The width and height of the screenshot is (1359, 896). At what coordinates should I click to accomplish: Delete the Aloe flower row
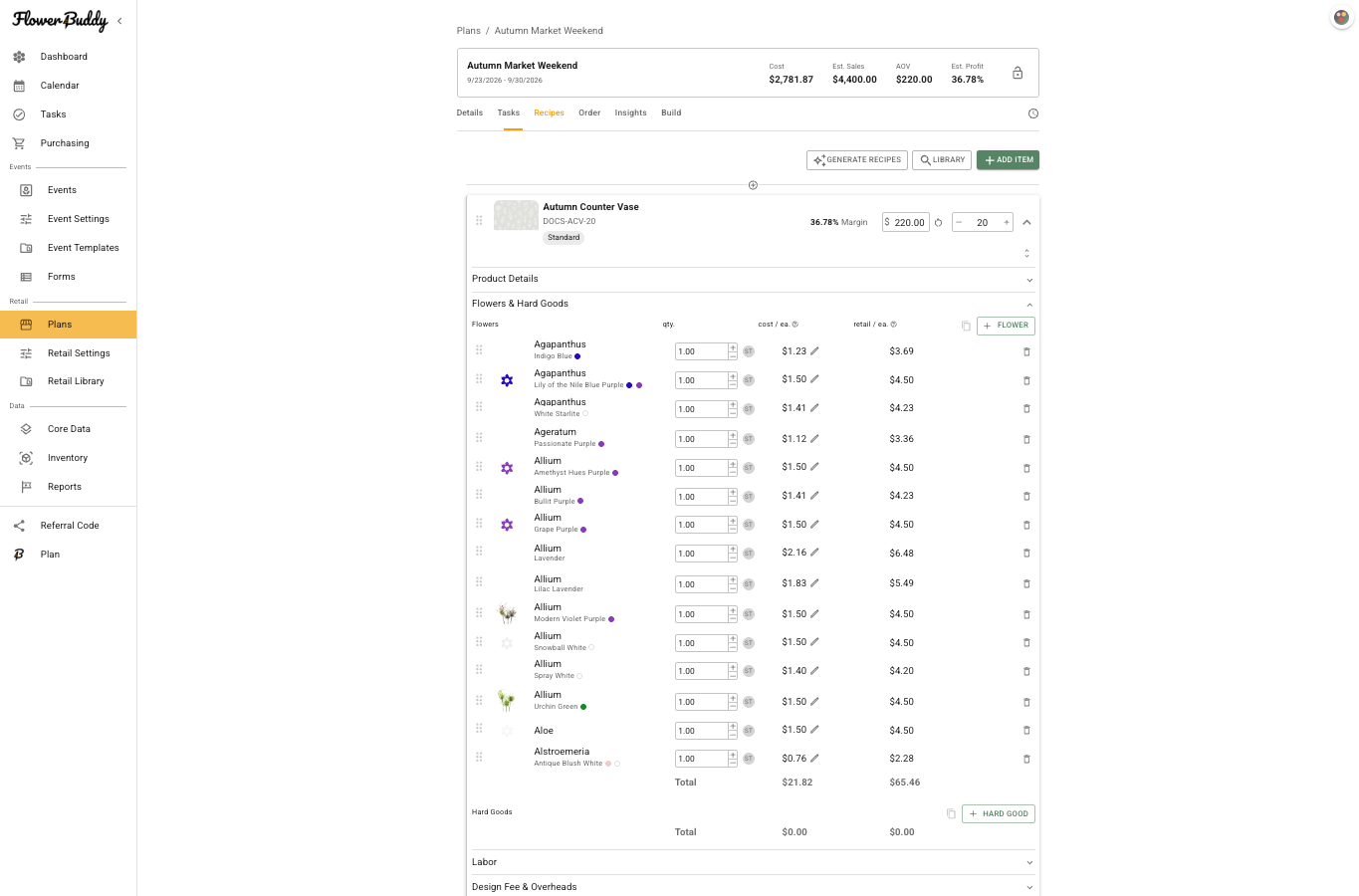click(x=1026, y=731)
